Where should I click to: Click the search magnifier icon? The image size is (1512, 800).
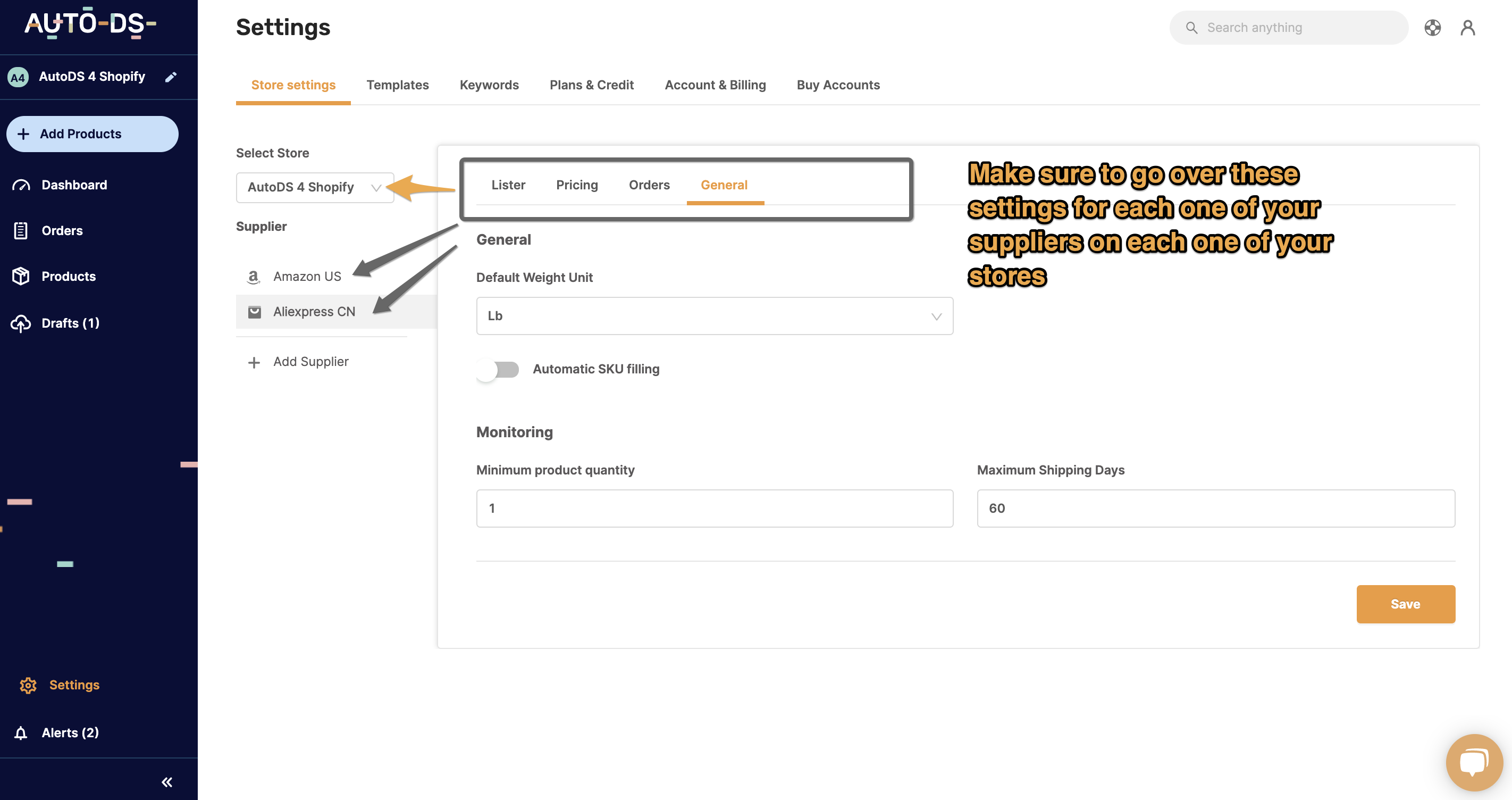[x=1191, y=28]
